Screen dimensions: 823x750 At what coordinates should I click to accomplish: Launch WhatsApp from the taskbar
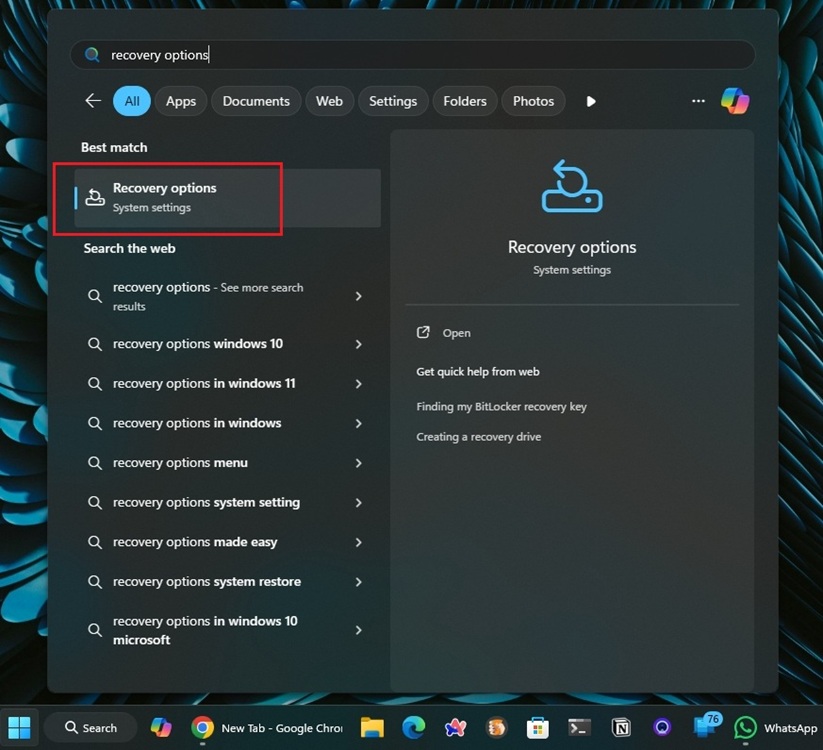tap(746, 727)
